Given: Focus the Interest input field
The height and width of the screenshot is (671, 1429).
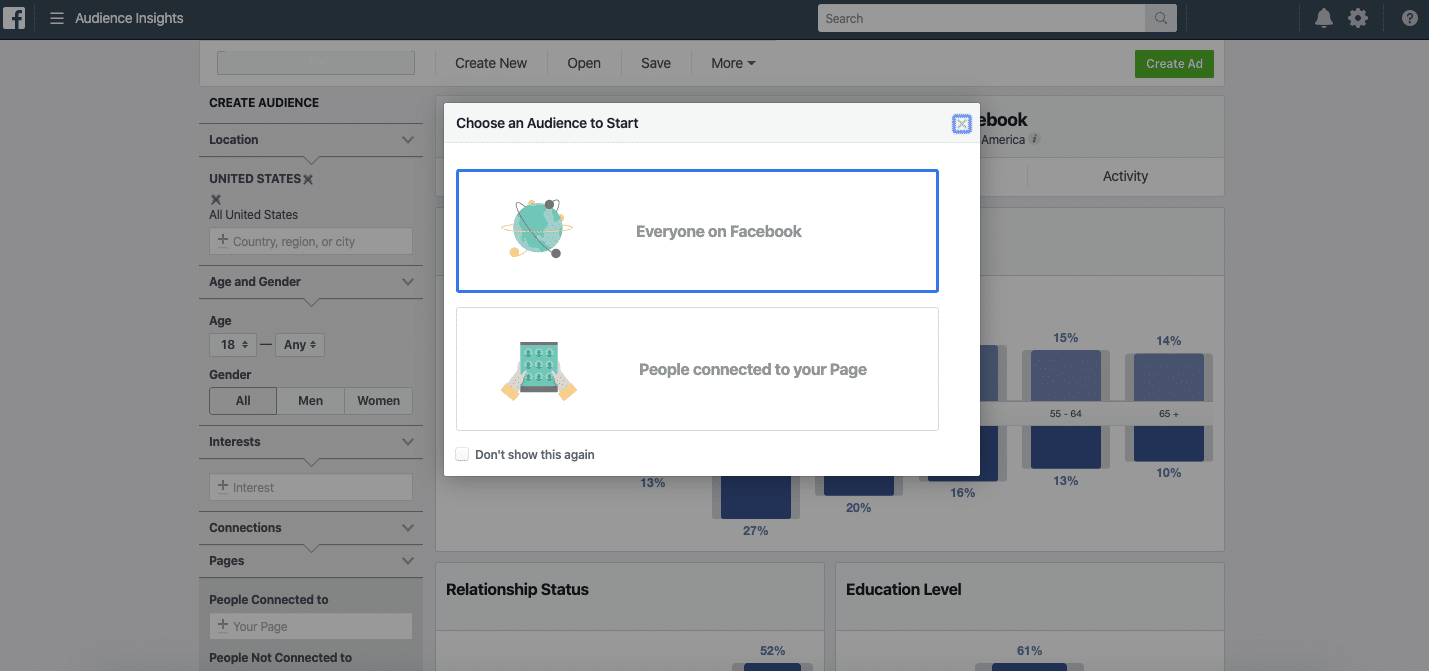Looking at the screenshot, I should coord(311,487).
